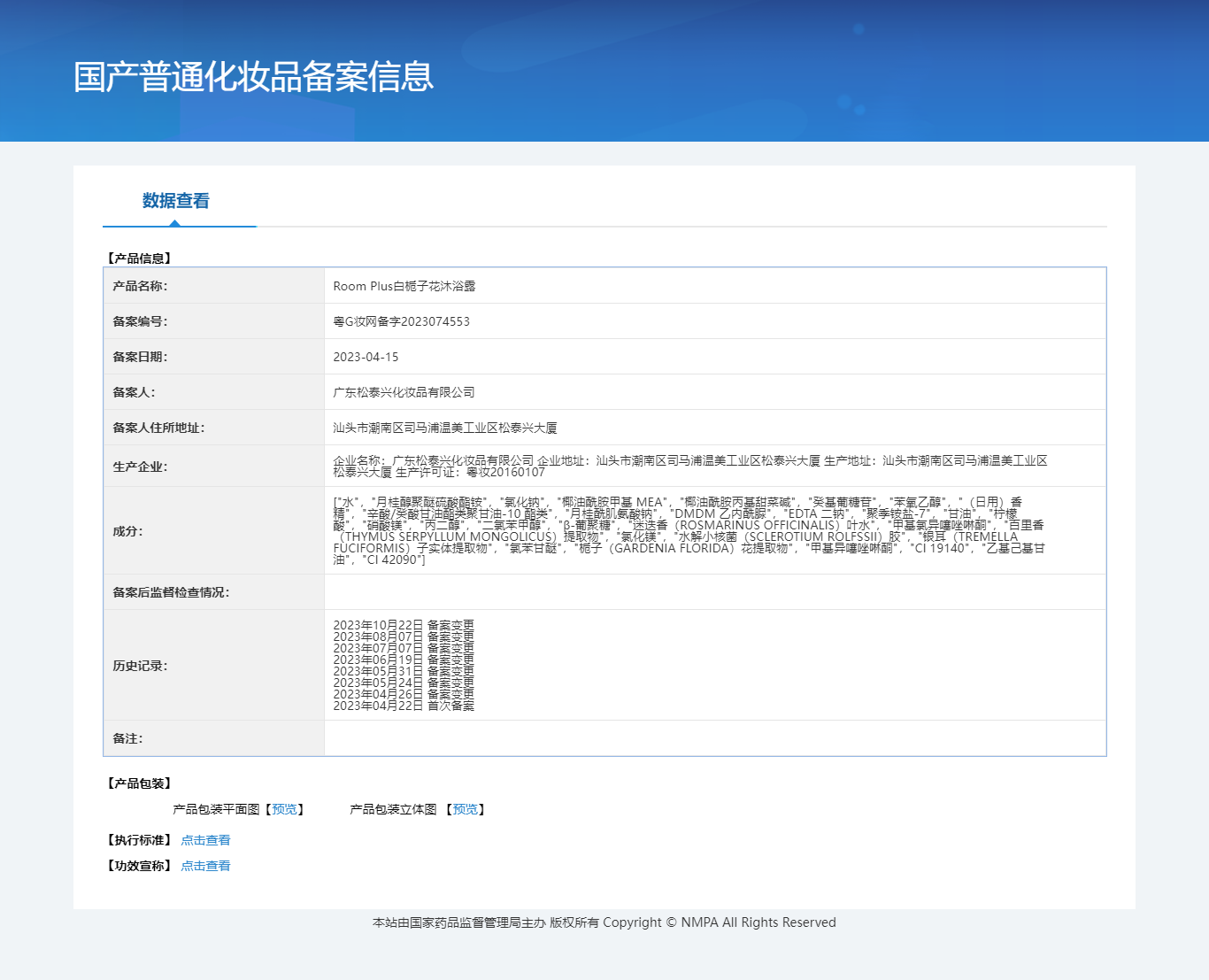Image resolution: width=1209 pixels, height=980 pixels.
Task: Click the empty 备案后监督检查情况 value cell
Action: pyautogui.click(x=714, y=592)
